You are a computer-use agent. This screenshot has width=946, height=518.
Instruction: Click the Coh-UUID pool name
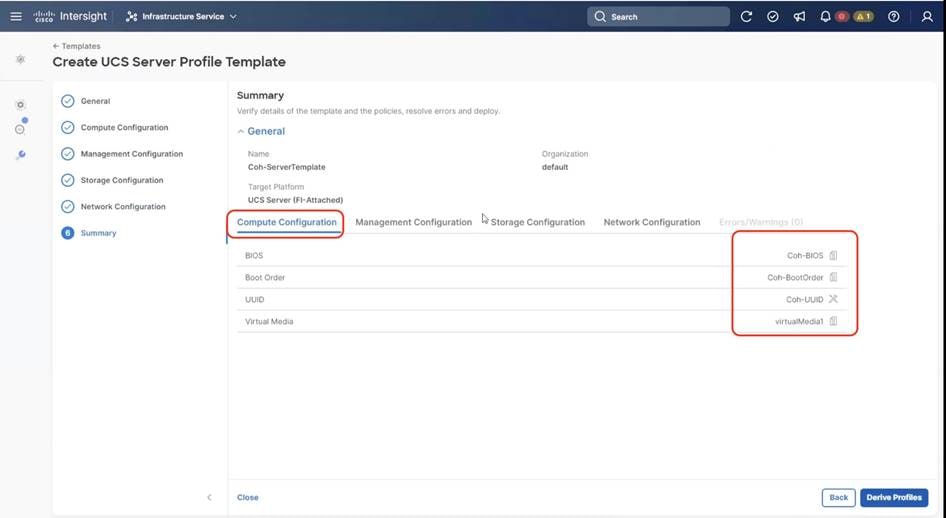pyautogui.click(x=804, y=300)
